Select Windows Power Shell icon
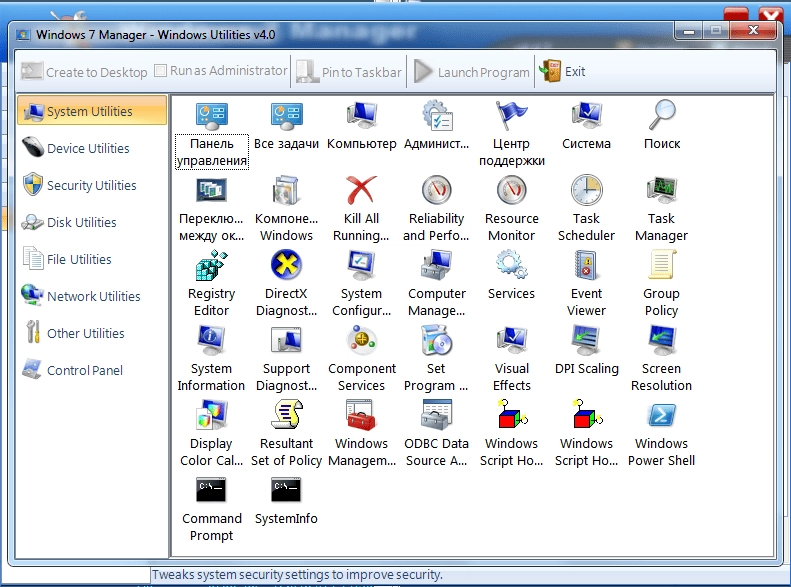791x587 pixels. pyautogui.click(x=662, y=416)
